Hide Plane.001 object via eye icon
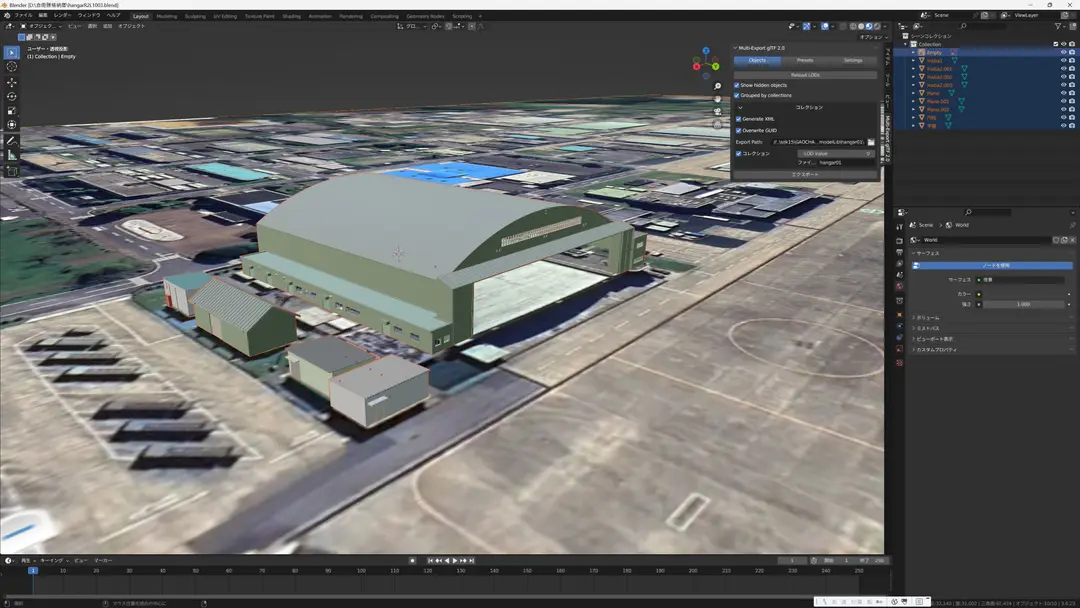 click(x=1063, y=101)
